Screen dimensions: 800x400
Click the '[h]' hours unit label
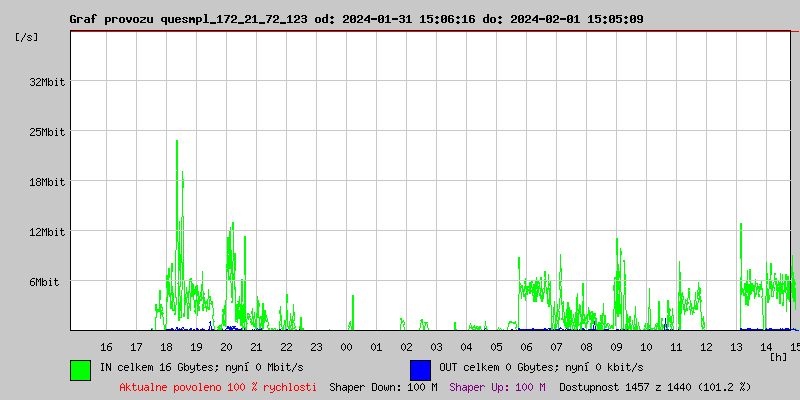[x=779, y=355]
